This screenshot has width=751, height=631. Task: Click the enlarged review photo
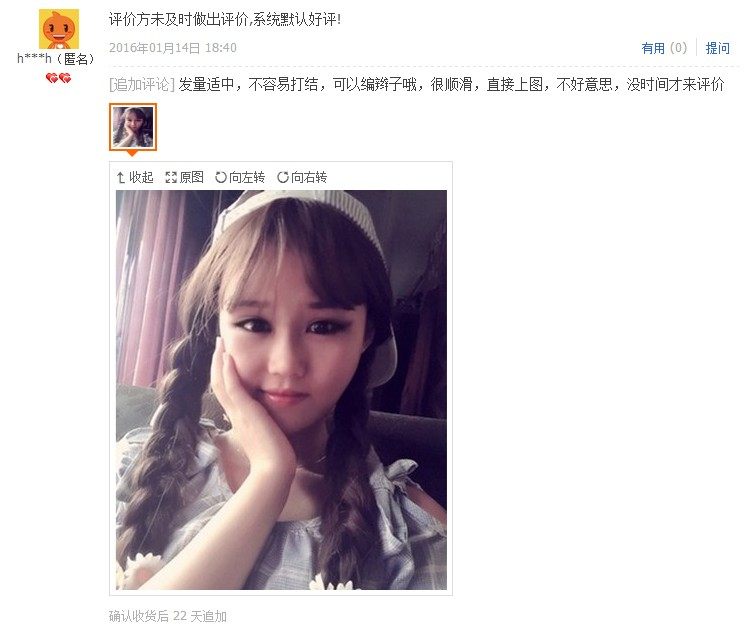(x=281, y=390)
